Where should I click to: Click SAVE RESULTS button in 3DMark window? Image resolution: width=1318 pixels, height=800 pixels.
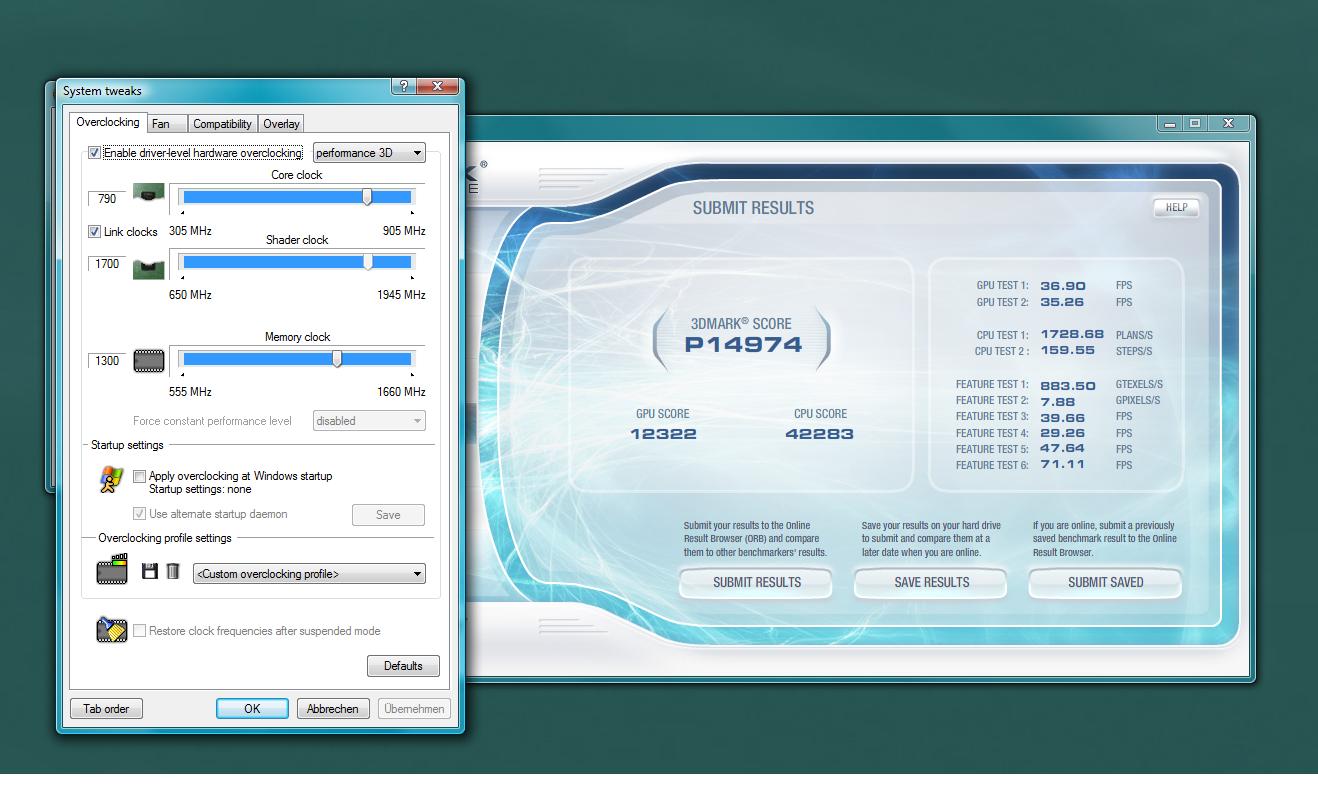pos(932,582)
